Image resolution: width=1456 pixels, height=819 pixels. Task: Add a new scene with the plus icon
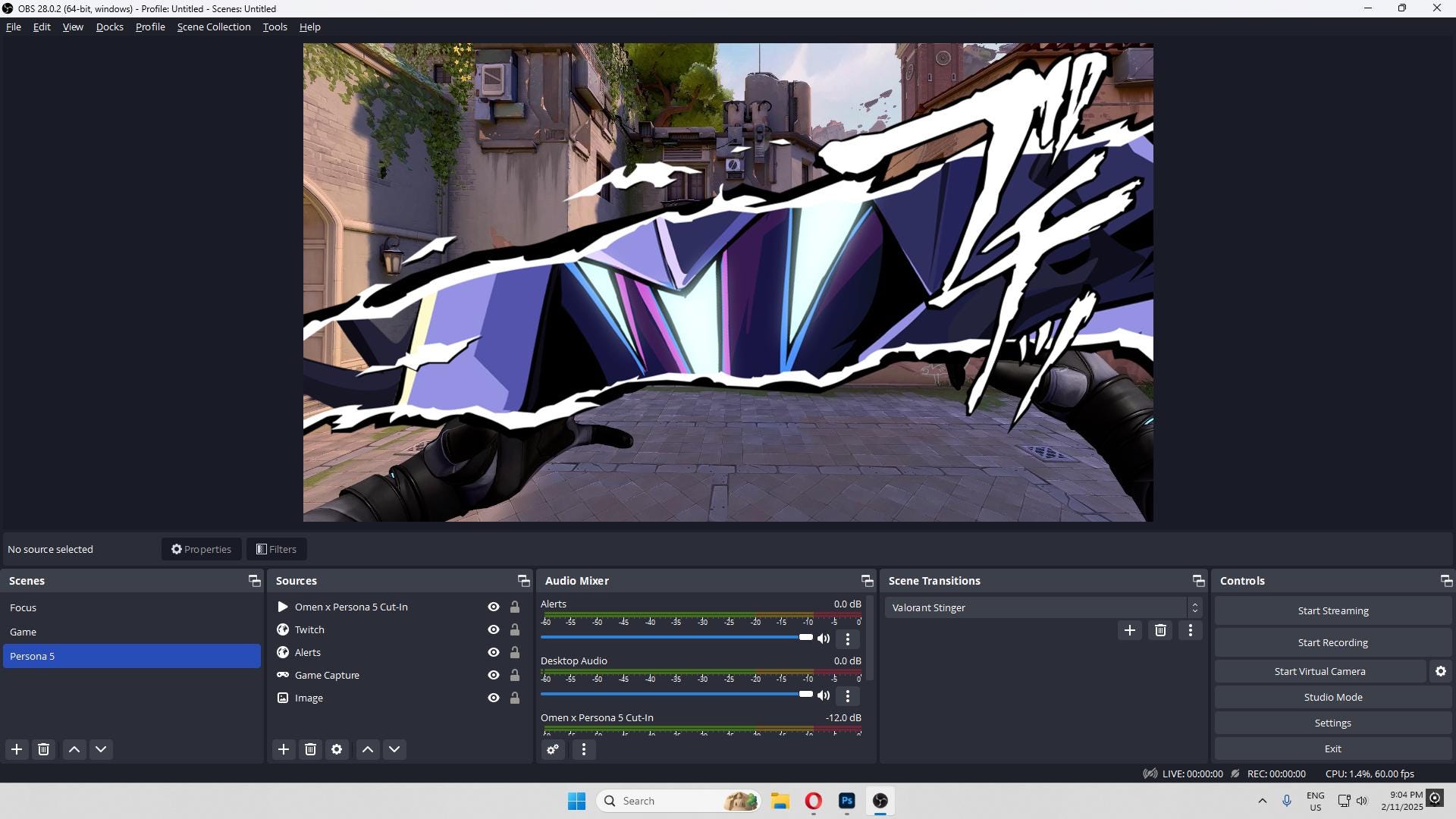click(17, 749)
